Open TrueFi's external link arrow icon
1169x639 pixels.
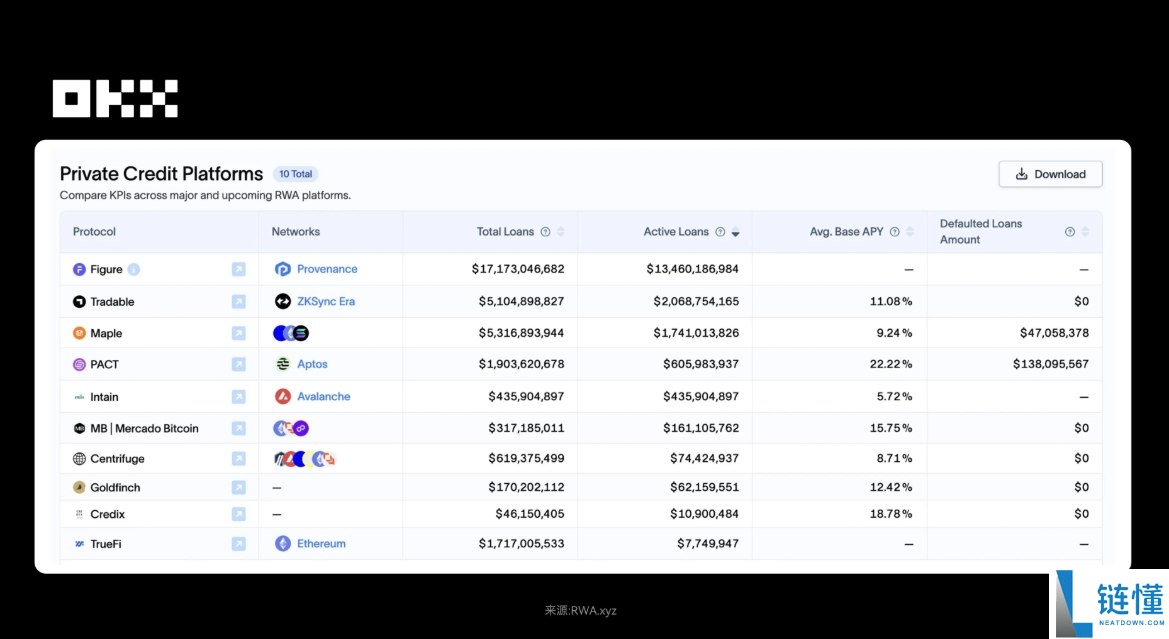[238, 544]
